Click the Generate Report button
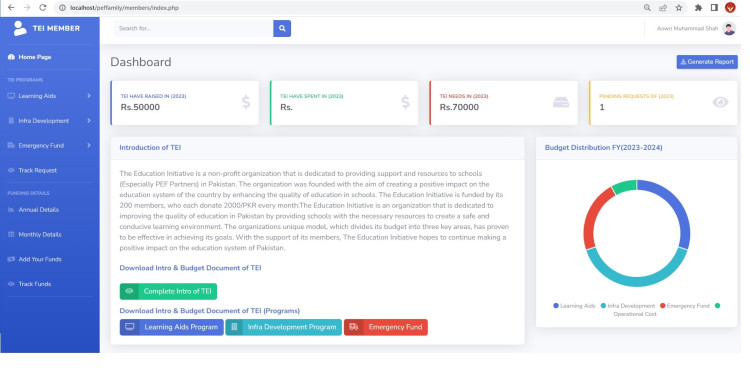The width and height of the screenshot is (750, 371). tap(707, 62)
